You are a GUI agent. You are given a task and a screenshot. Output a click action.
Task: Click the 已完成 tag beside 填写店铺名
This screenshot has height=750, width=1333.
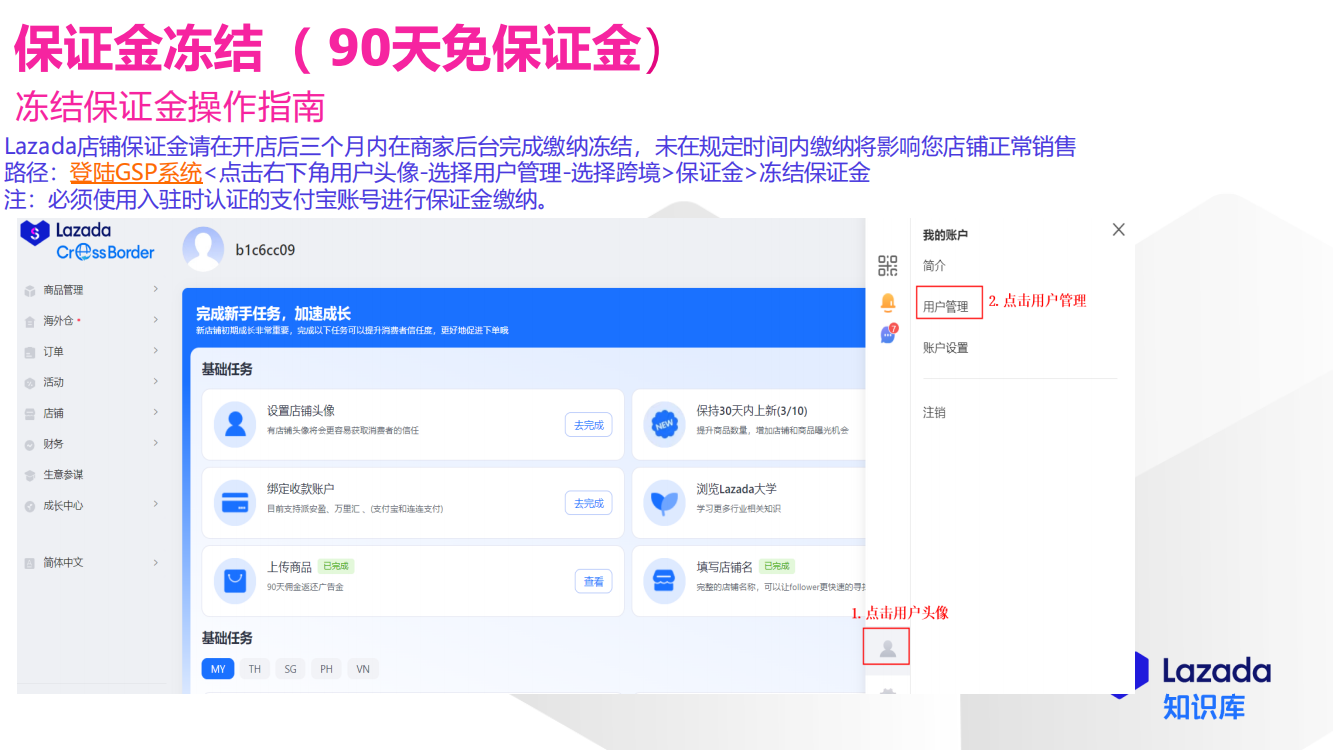[777, 567]
